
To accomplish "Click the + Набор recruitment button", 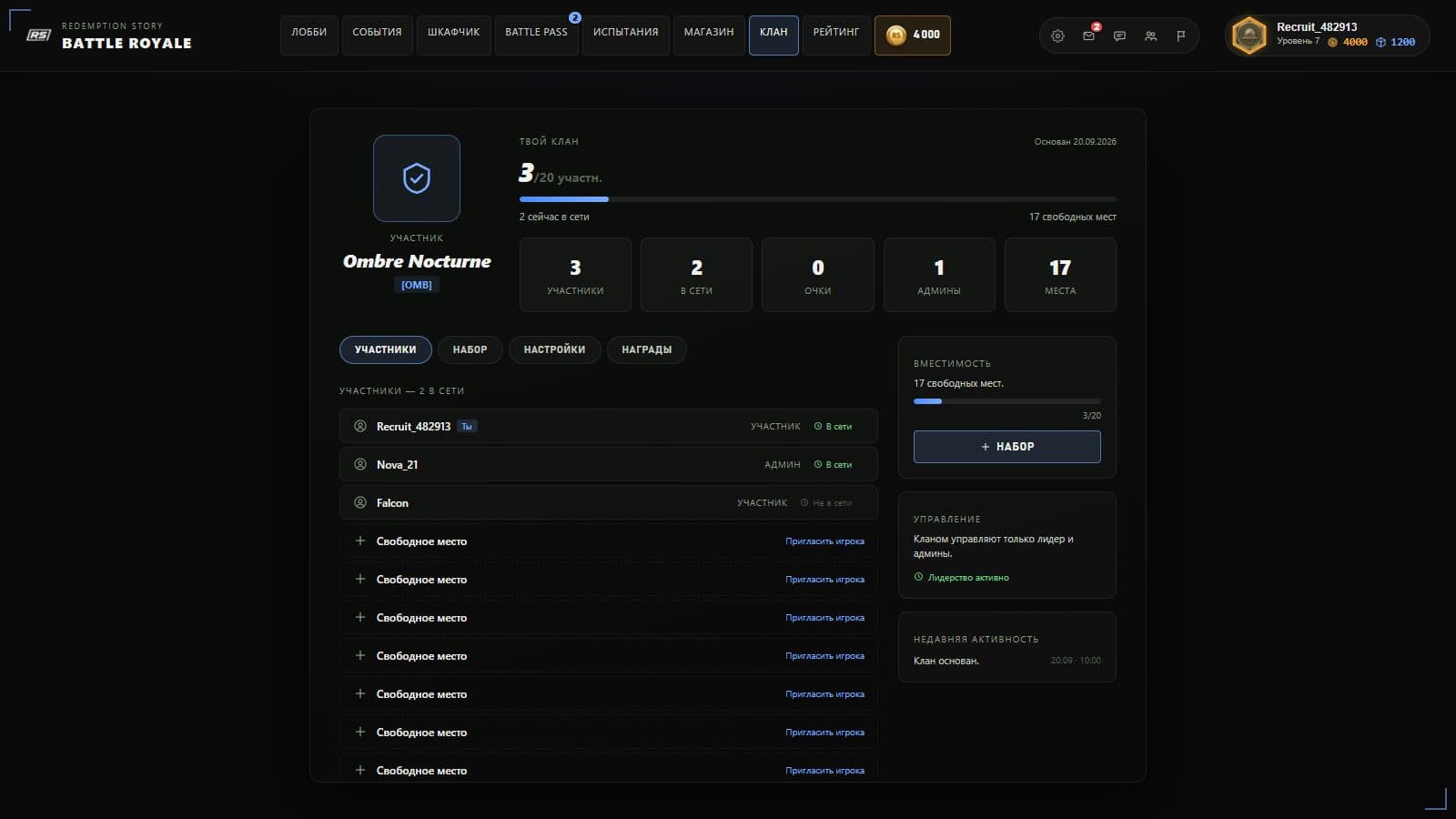I will 1006,447.
